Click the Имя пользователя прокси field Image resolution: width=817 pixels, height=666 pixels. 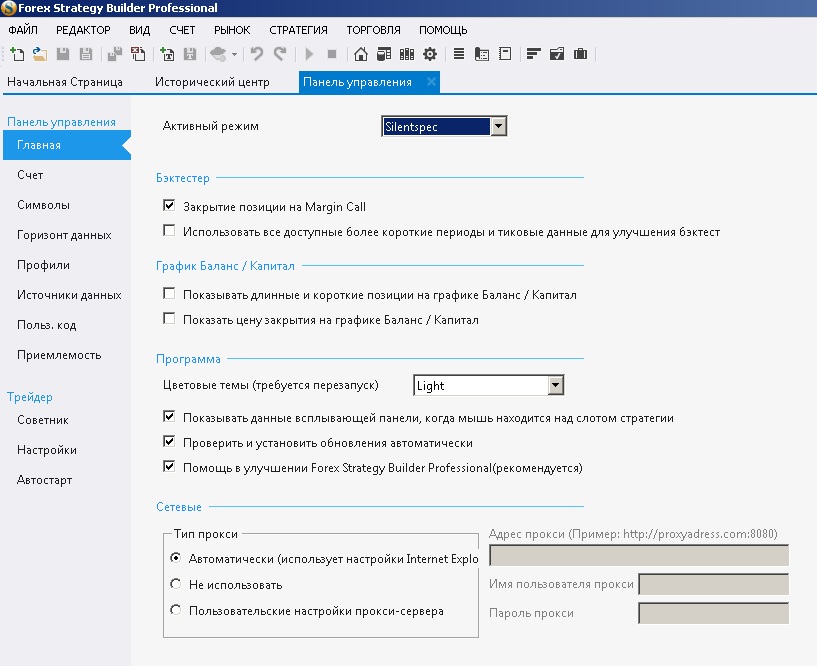[713, 584]
